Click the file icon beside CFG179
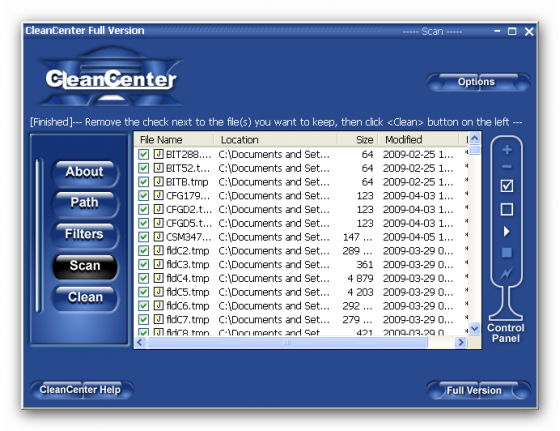The image size is (560, 431). (158, 195)
